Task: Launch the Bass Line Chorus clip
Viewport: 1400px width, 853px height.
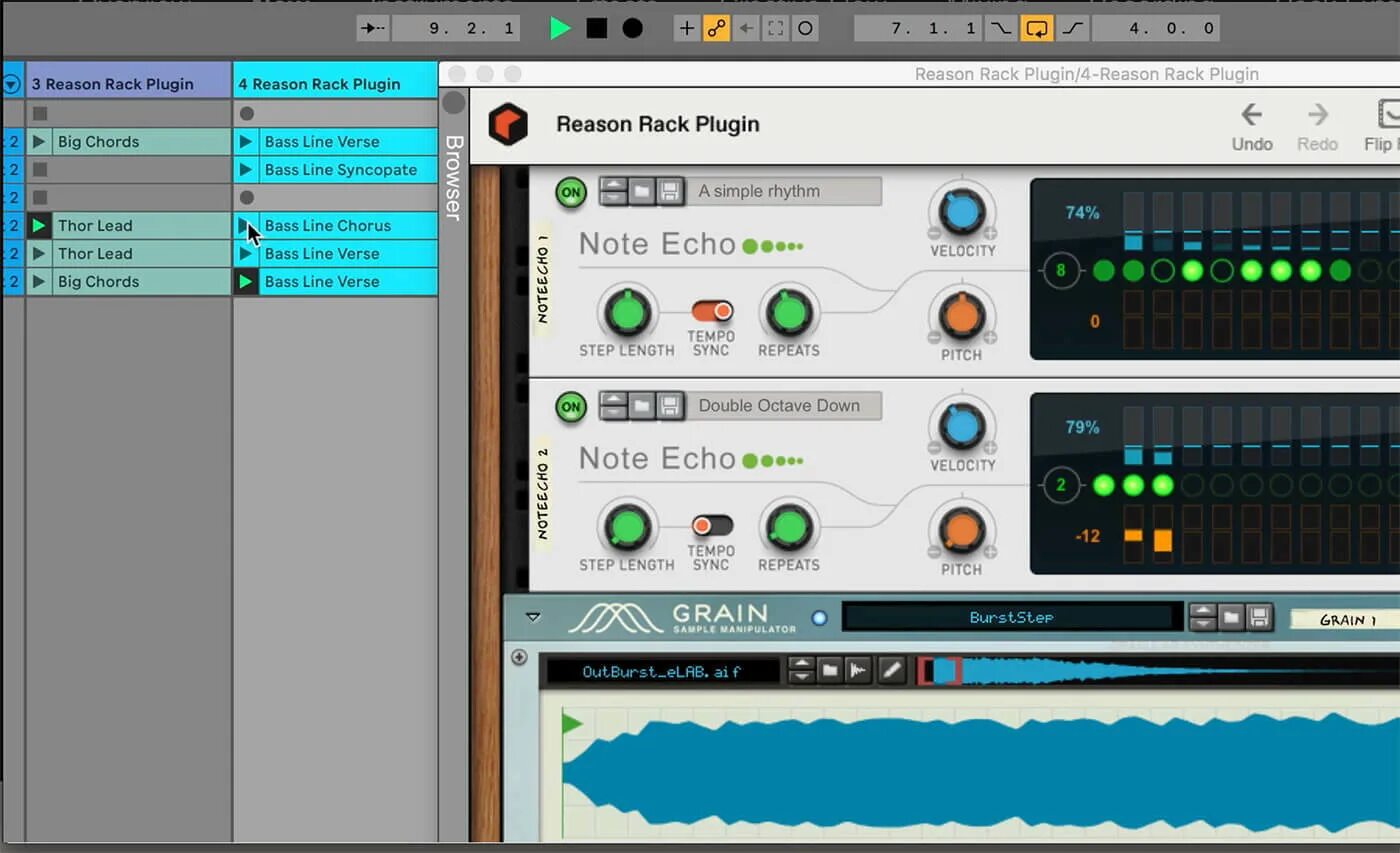Action: pyautogui.click(x=246, y=226)
